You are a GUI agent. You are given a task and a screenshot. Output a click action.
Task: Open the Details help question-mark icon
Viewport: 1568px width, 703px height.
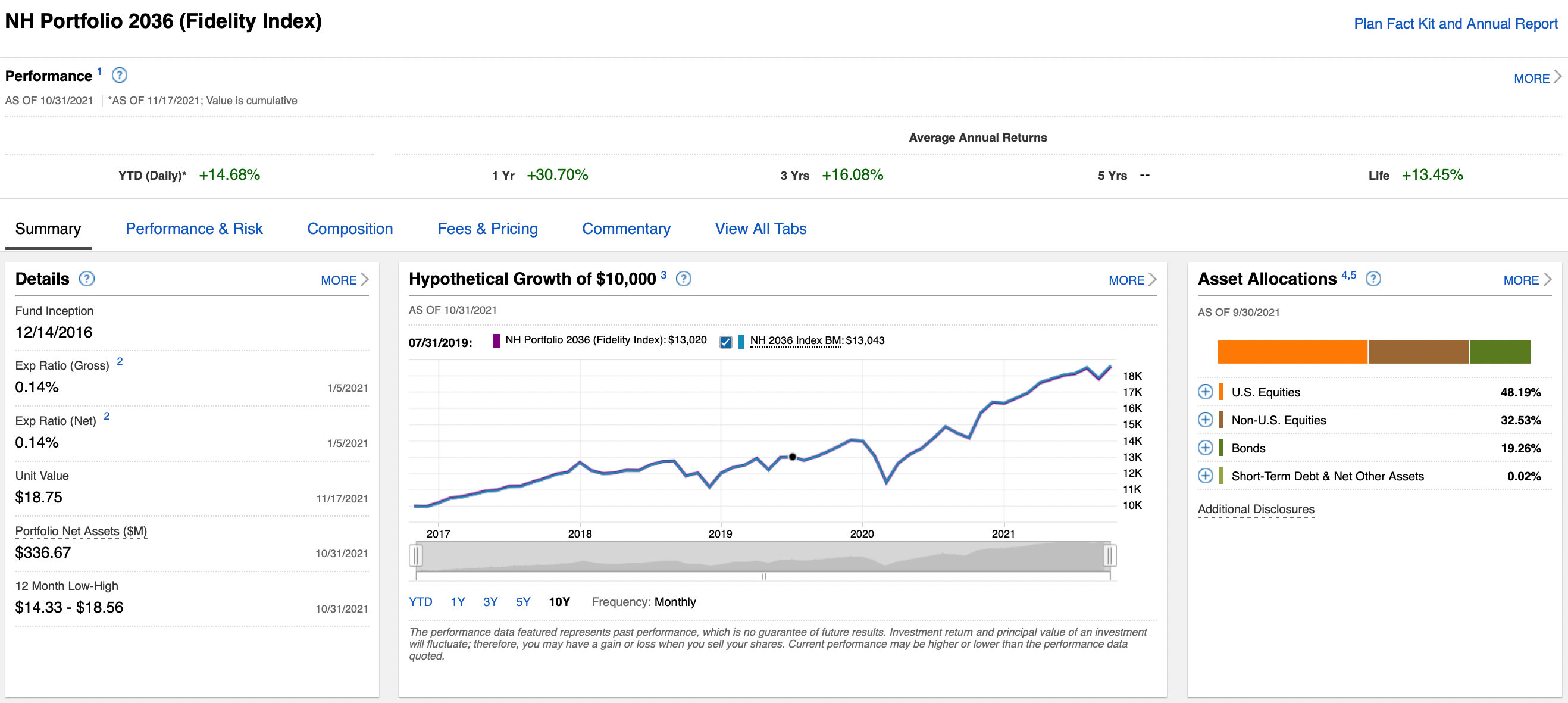[87, 279]
